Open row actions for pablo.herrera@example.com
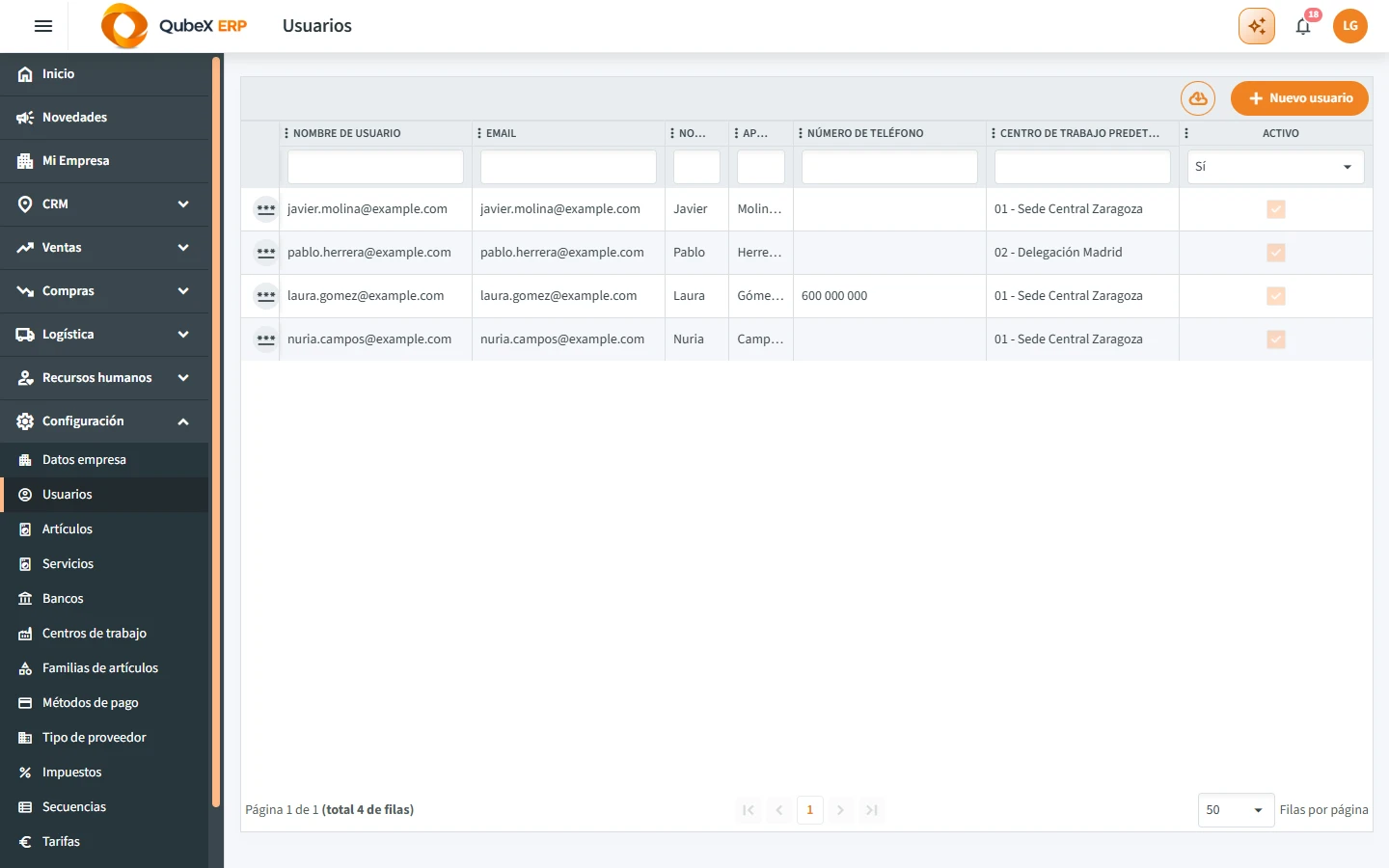Viewport: 1389px width, 868px height. point(266,253)
